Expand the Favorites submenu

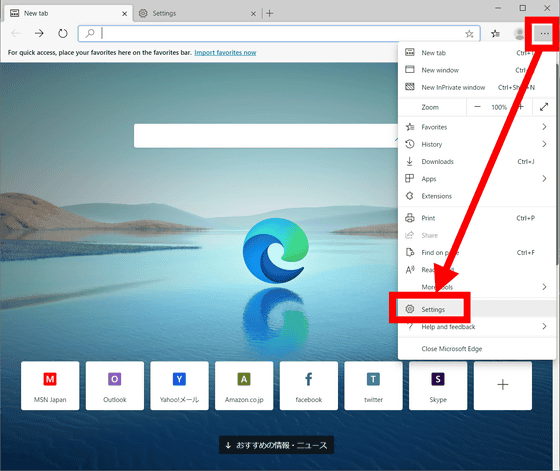[477, 127]
